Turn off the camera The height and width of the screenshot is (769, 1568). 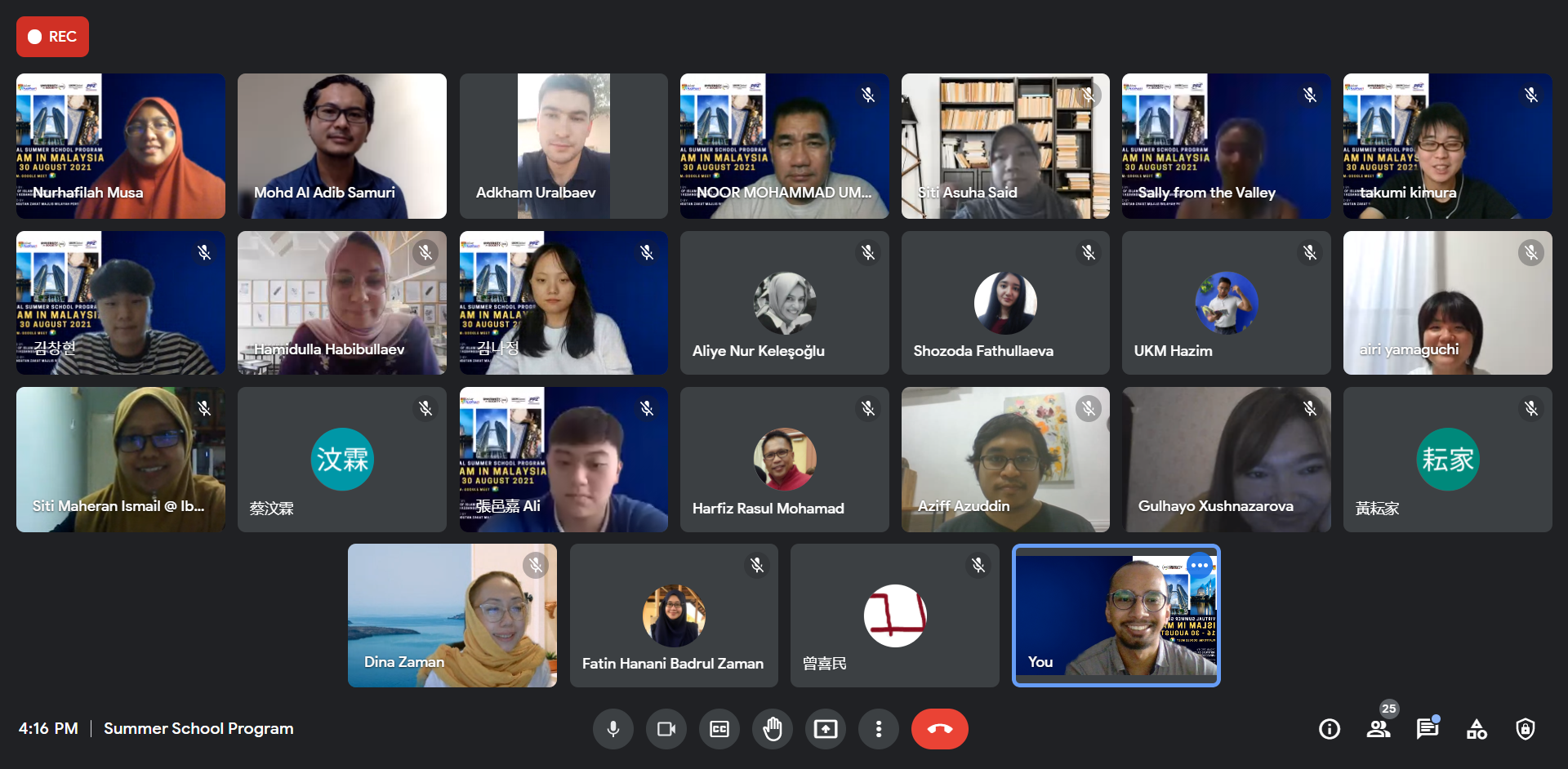tap(666, 729)
